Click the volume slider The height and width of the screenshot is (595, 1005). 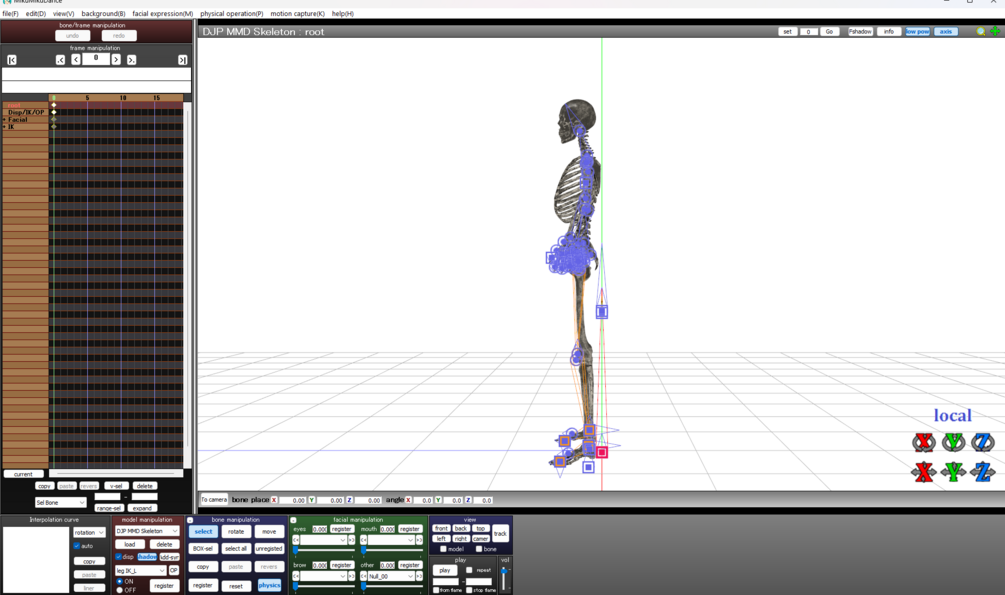coord(504,578)
